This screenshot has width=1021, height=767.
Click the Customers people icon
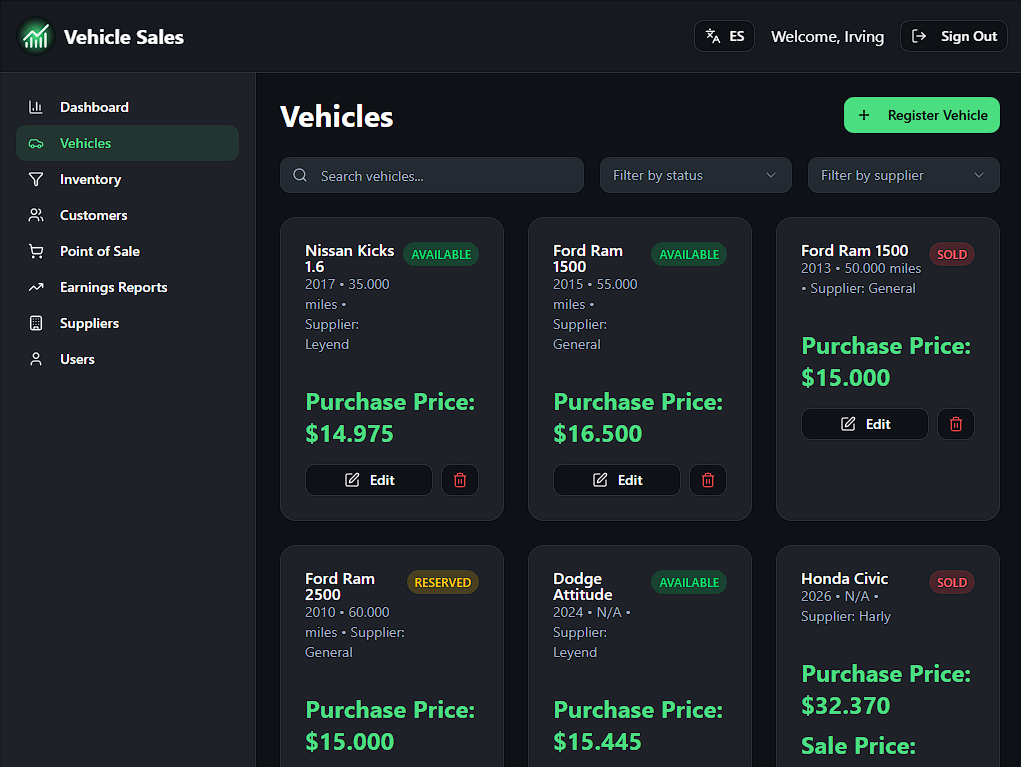(x=36, y=215)
